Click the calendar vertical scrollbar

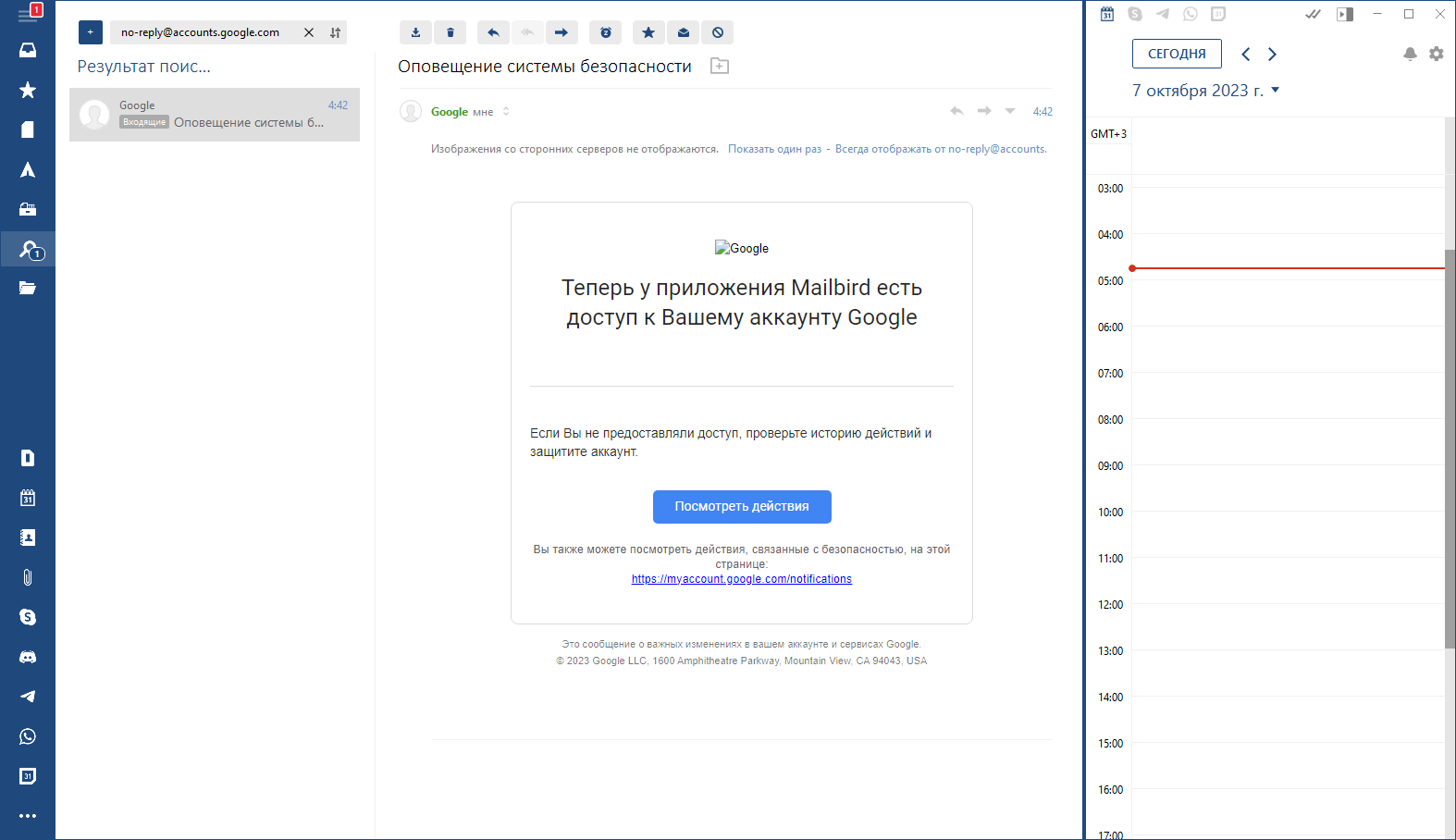click(1450, 449)
